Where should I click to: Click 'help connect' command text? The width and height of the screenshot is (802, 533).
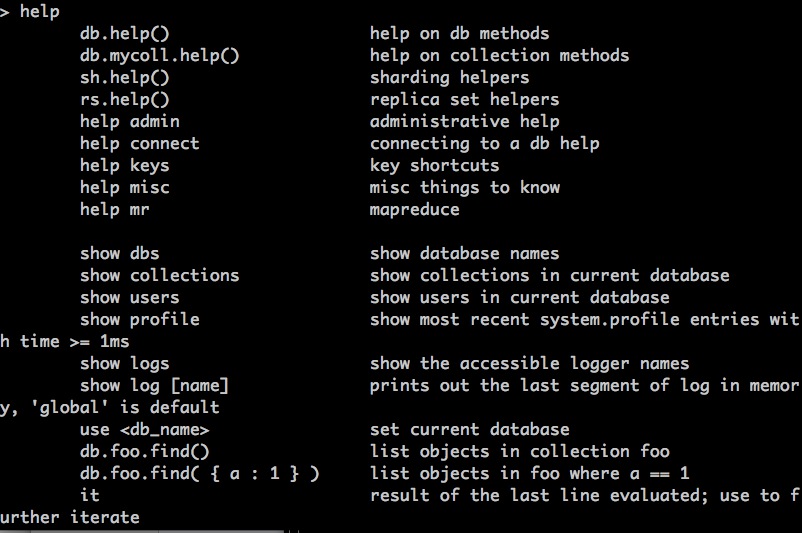(140, 143)
